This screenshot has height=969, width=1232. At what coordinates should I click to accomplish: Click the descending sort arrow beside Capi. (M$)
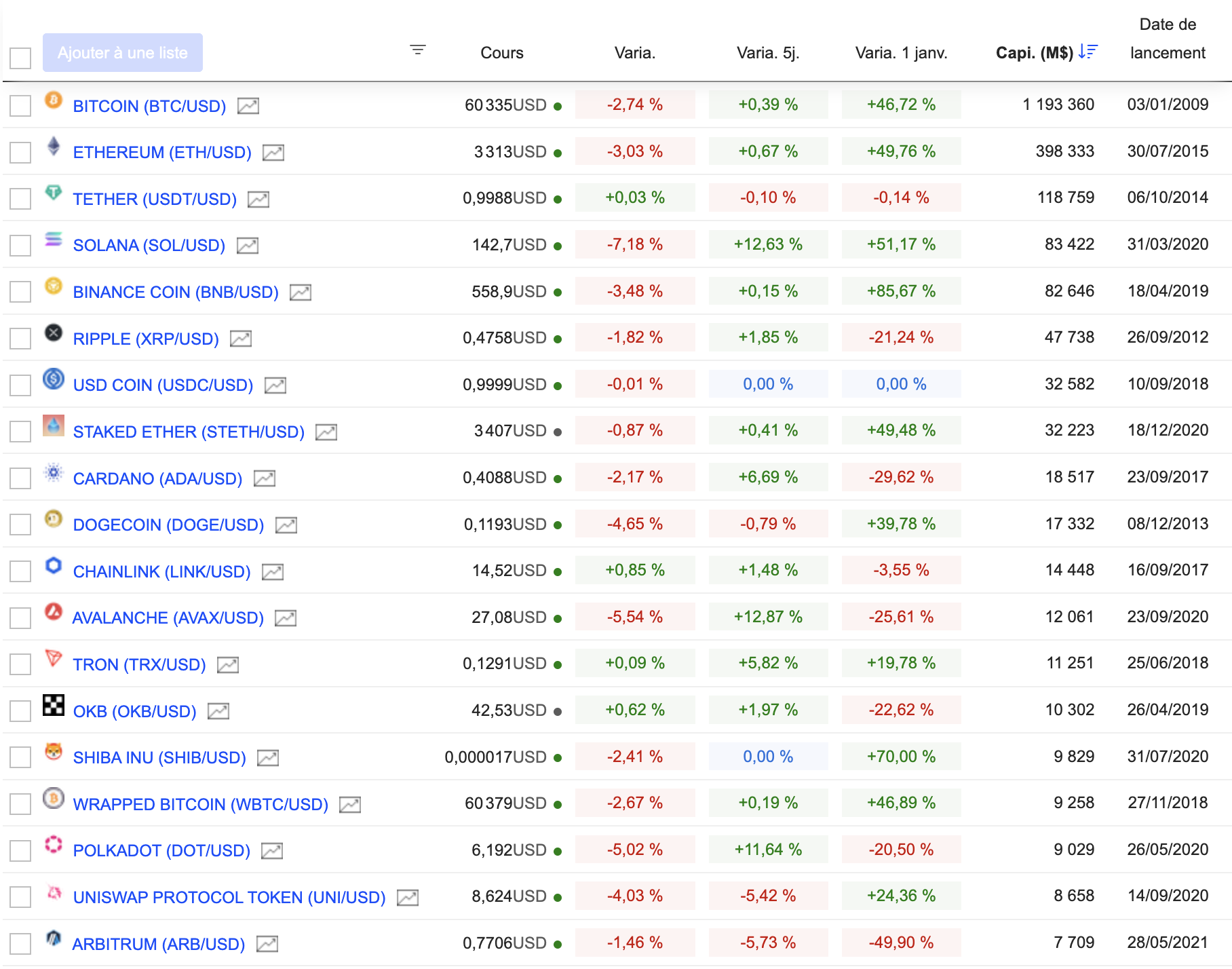coord(1088,52)
